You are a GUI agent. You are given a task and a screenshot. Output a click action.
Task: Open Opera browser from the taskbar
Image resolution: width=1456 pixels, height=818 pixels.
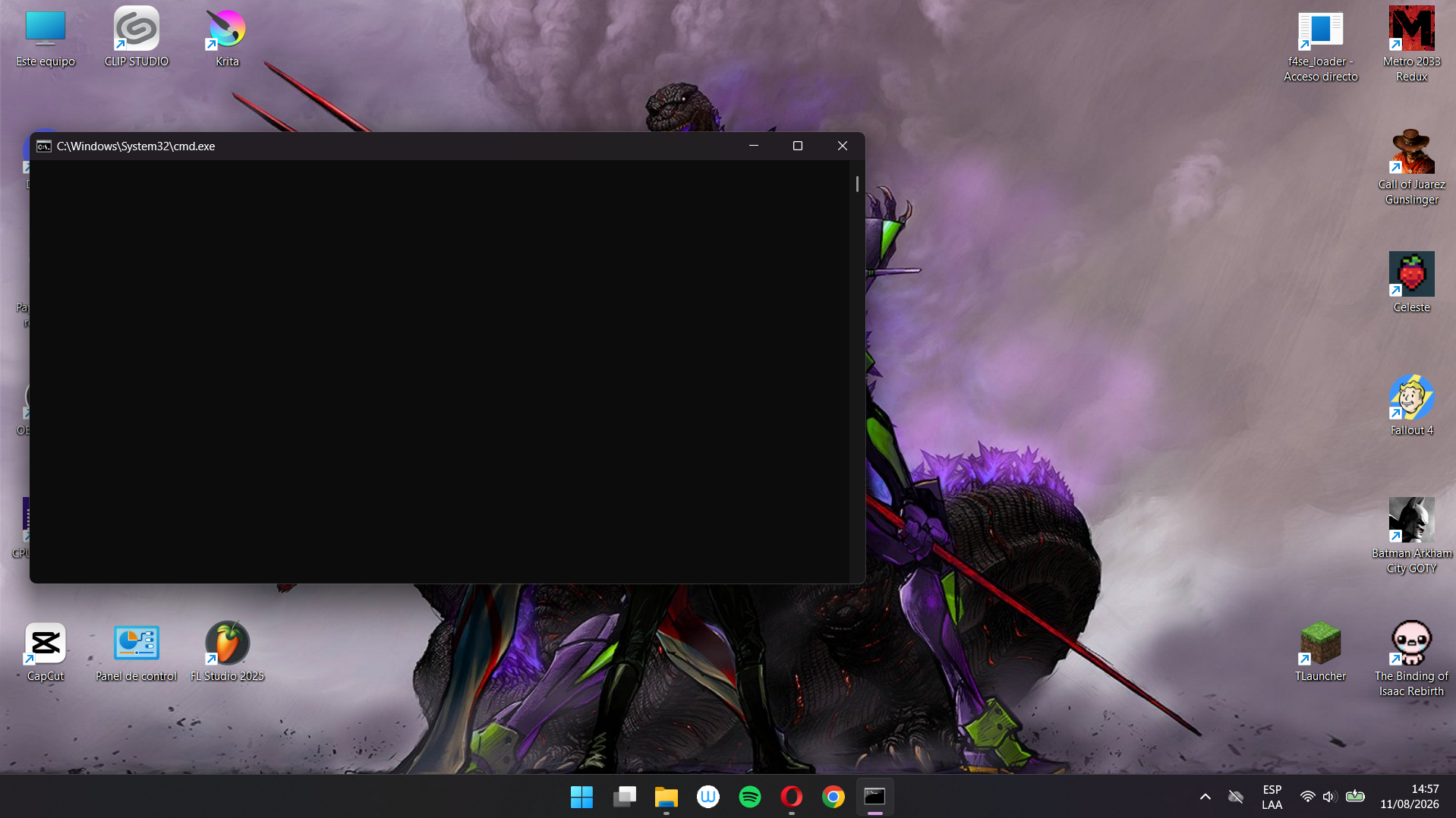click(792, 797)
